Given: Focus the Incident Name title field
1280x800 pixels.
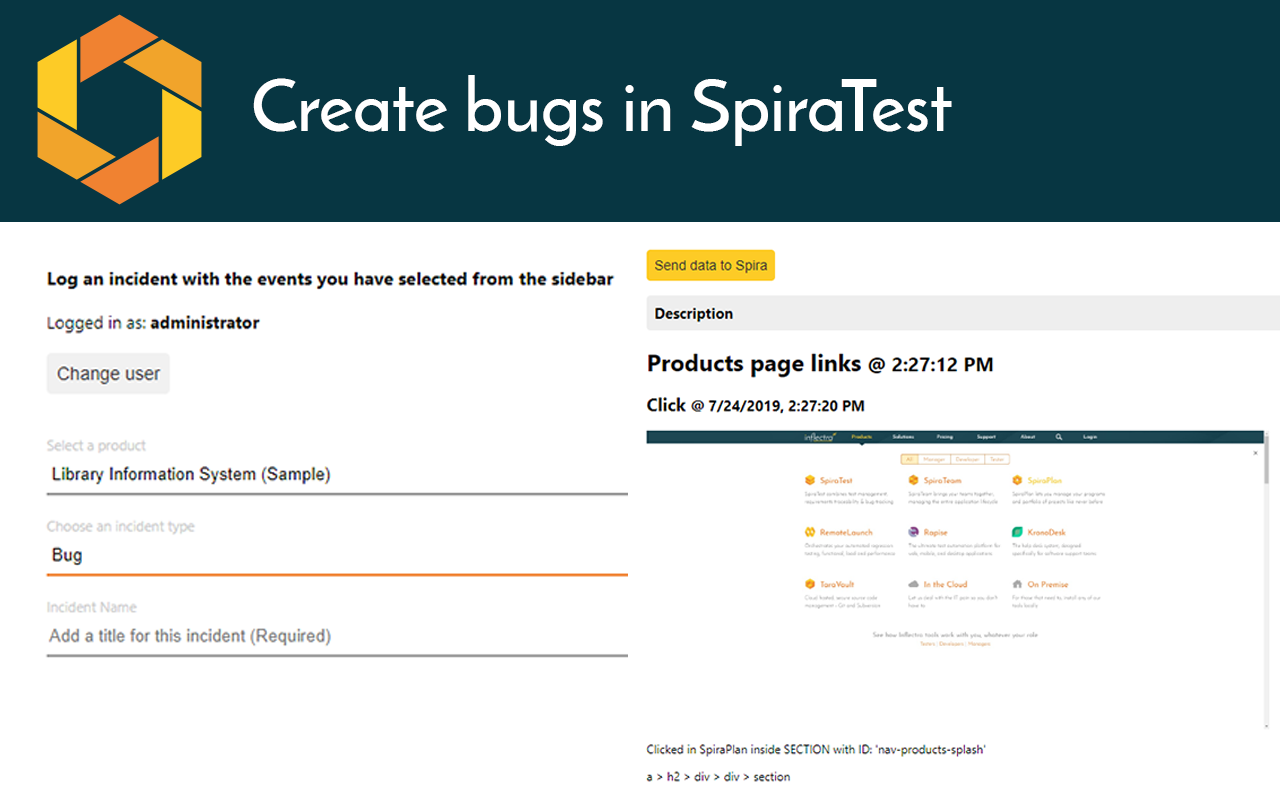Looking at the screenshot, I should coord(337,636).
